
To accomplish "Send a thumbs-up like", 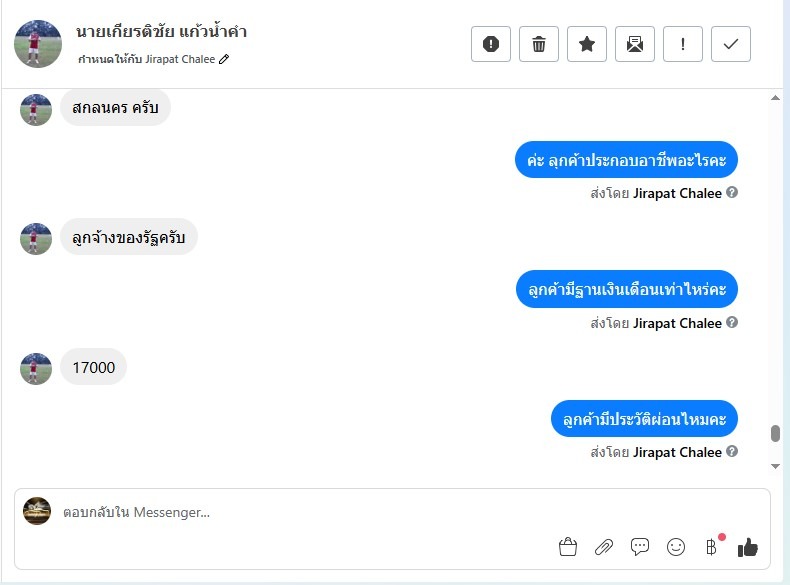I will [748, 547].
